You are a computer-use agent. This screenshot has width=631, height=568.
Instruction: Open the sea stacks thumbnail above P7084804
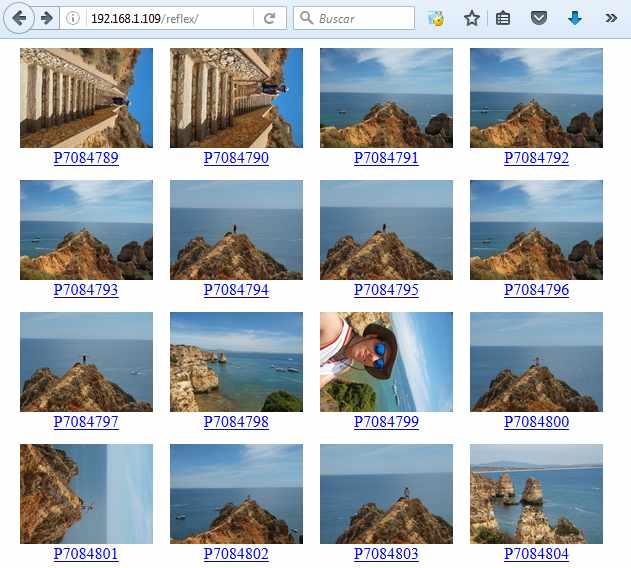[536, 494]
